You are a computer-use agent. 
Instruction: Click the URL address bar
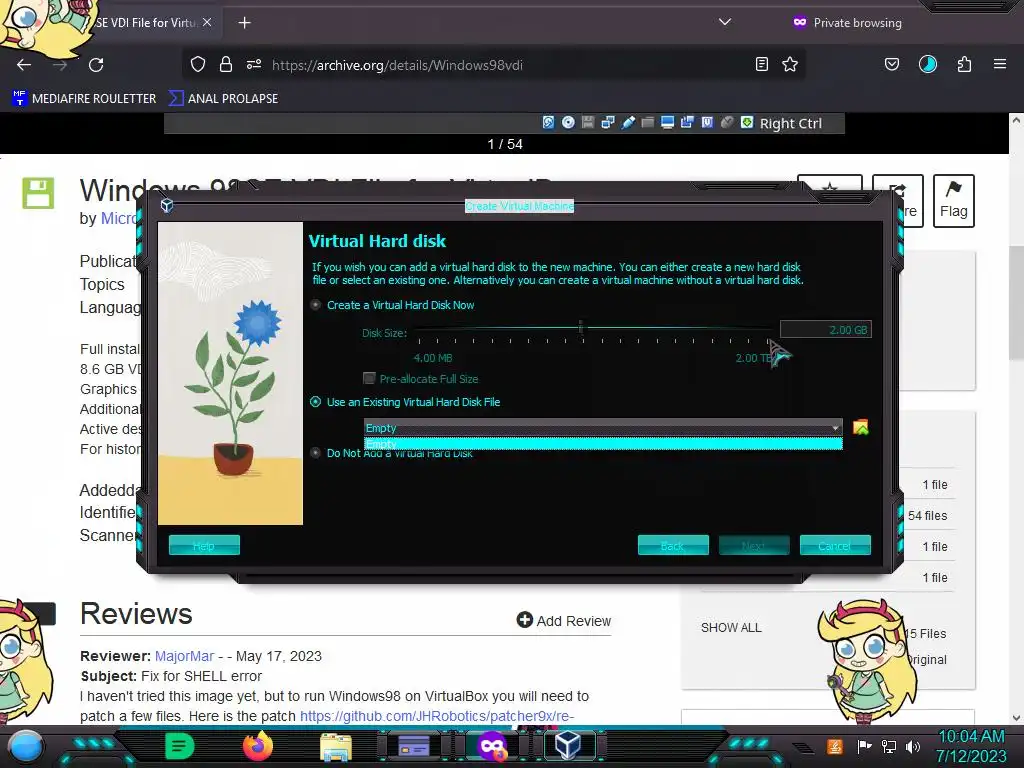tap(493, 65)
